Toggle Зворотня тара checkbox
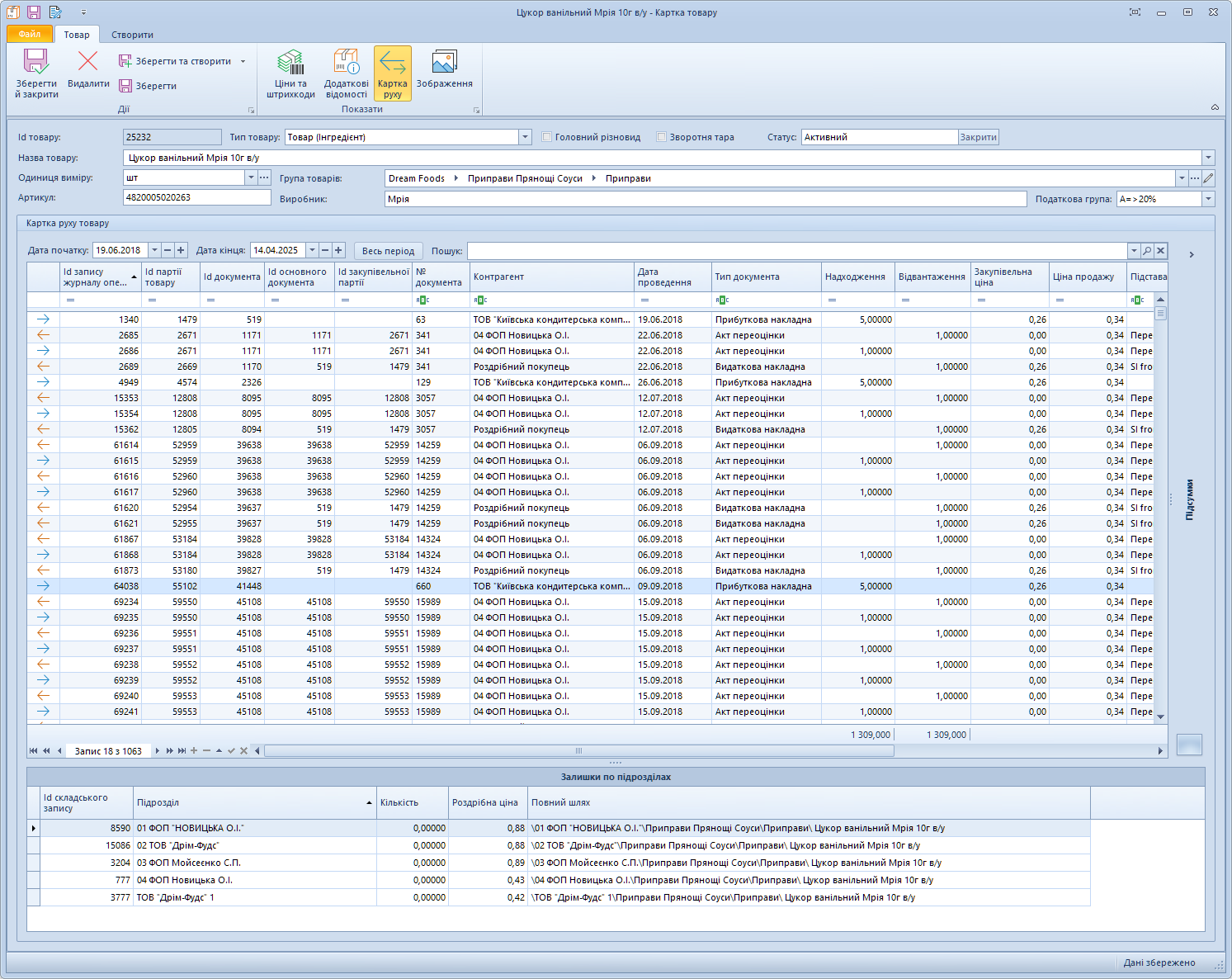Viewport: 1232px width, 979px height. tap(662, 137)
